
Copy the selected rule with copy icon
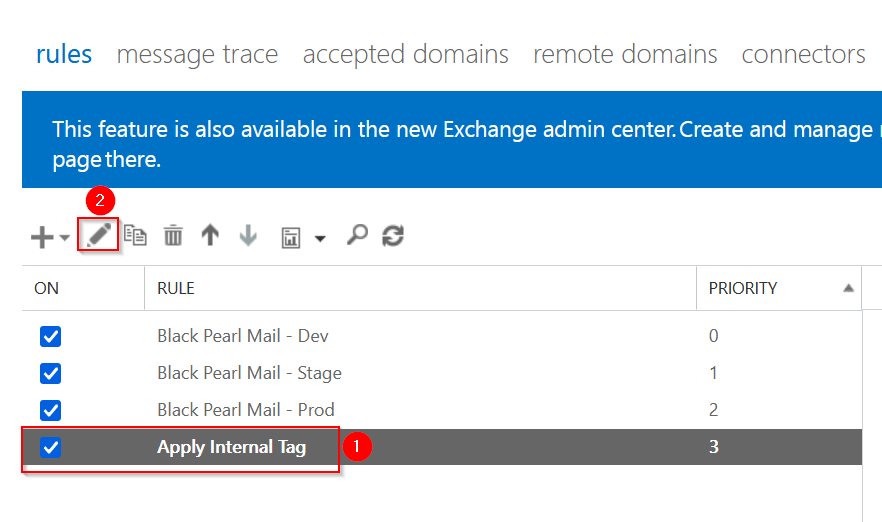[x=135, y=236]
